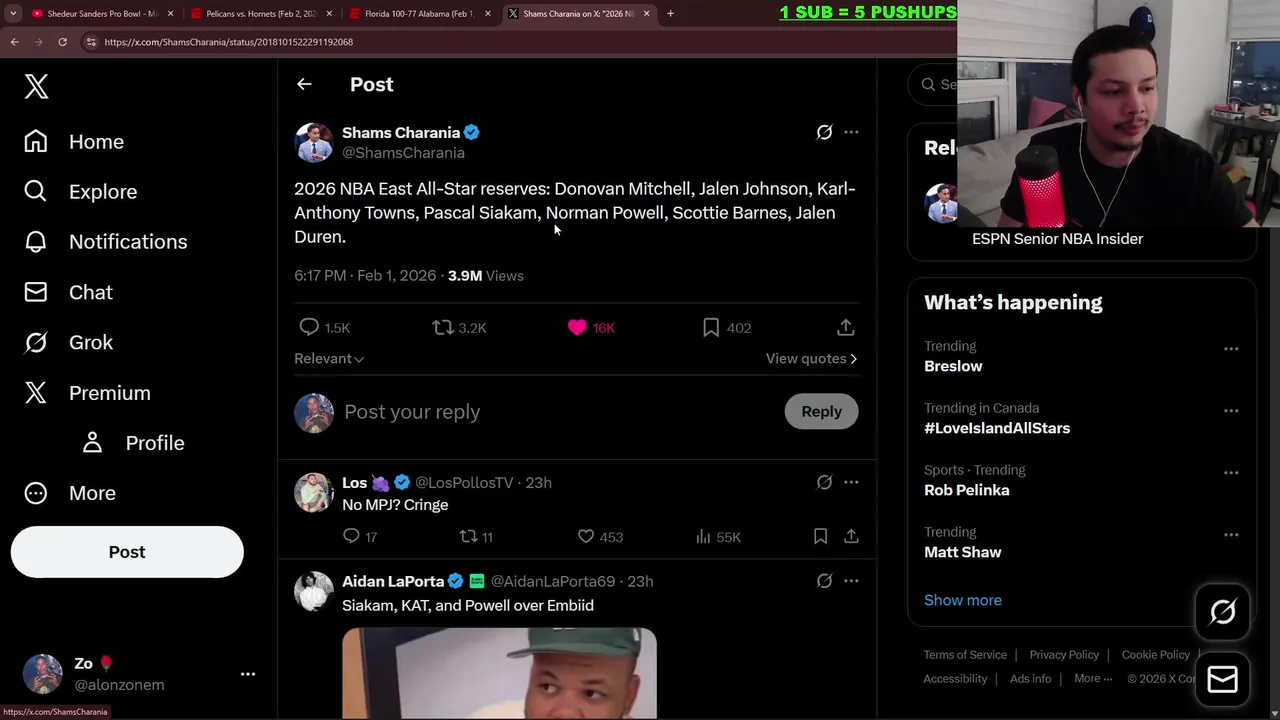Open @LosPollosTV handle link
The image size is (1280, 720).
(464, 482)
